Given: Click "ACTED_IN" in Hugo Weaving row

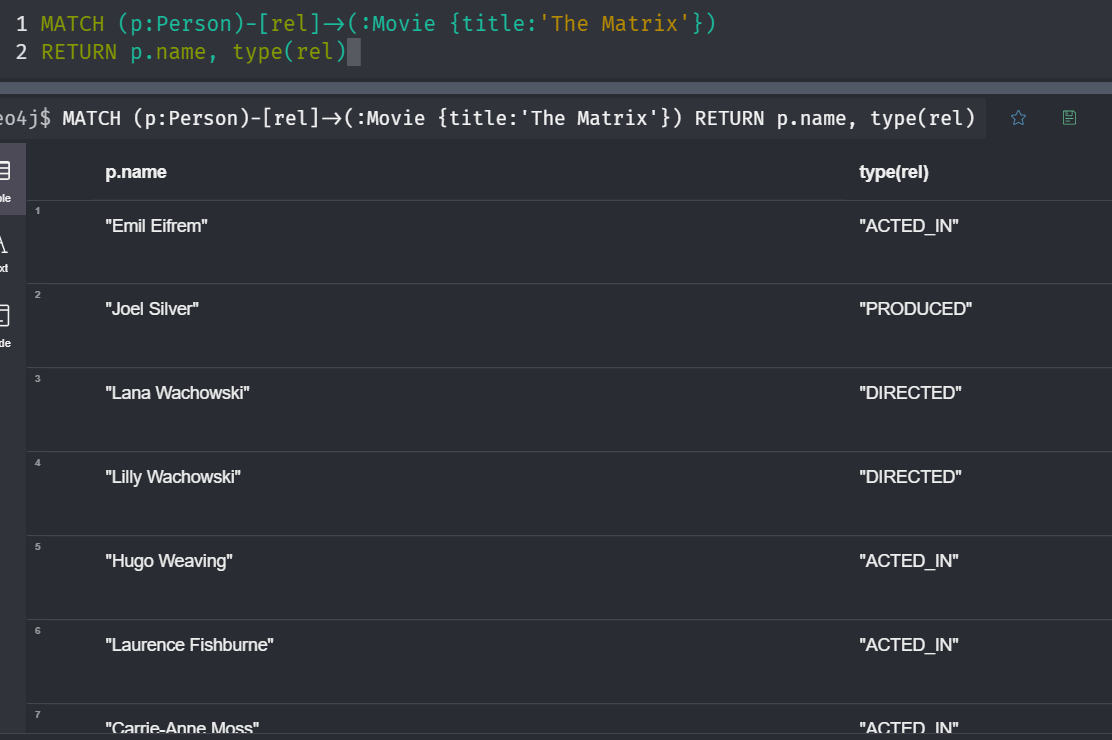Looking at the screenshot, I should click(908, 560).
